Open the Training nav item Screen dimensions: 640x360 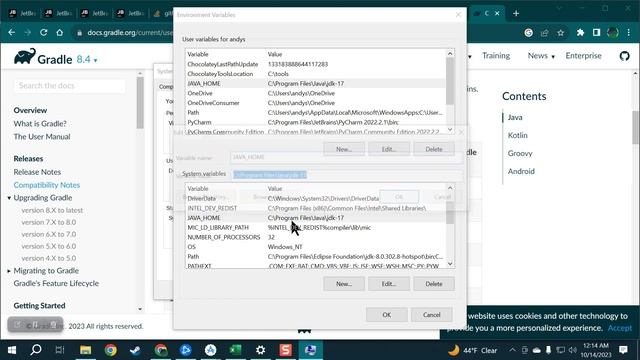coord(496,56)
